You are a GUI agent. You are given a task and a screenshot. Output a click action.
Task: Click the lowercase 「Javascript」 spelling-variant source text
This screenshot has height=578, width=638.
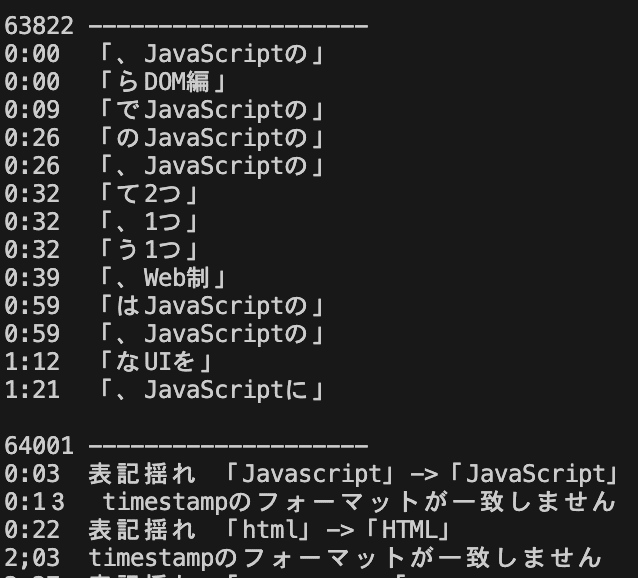click(x=312, y=473)
